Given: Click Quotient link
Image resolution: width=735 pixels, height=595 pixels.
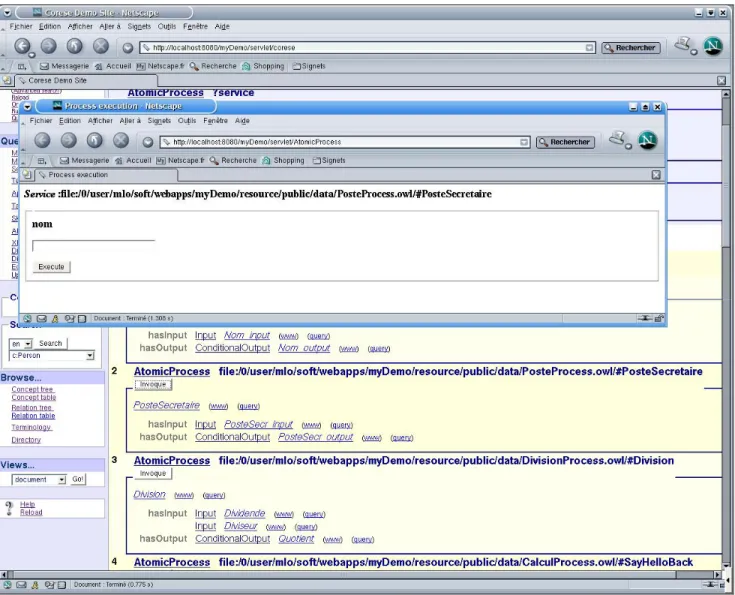Looking at the screenshot, I should pos(296,539).
